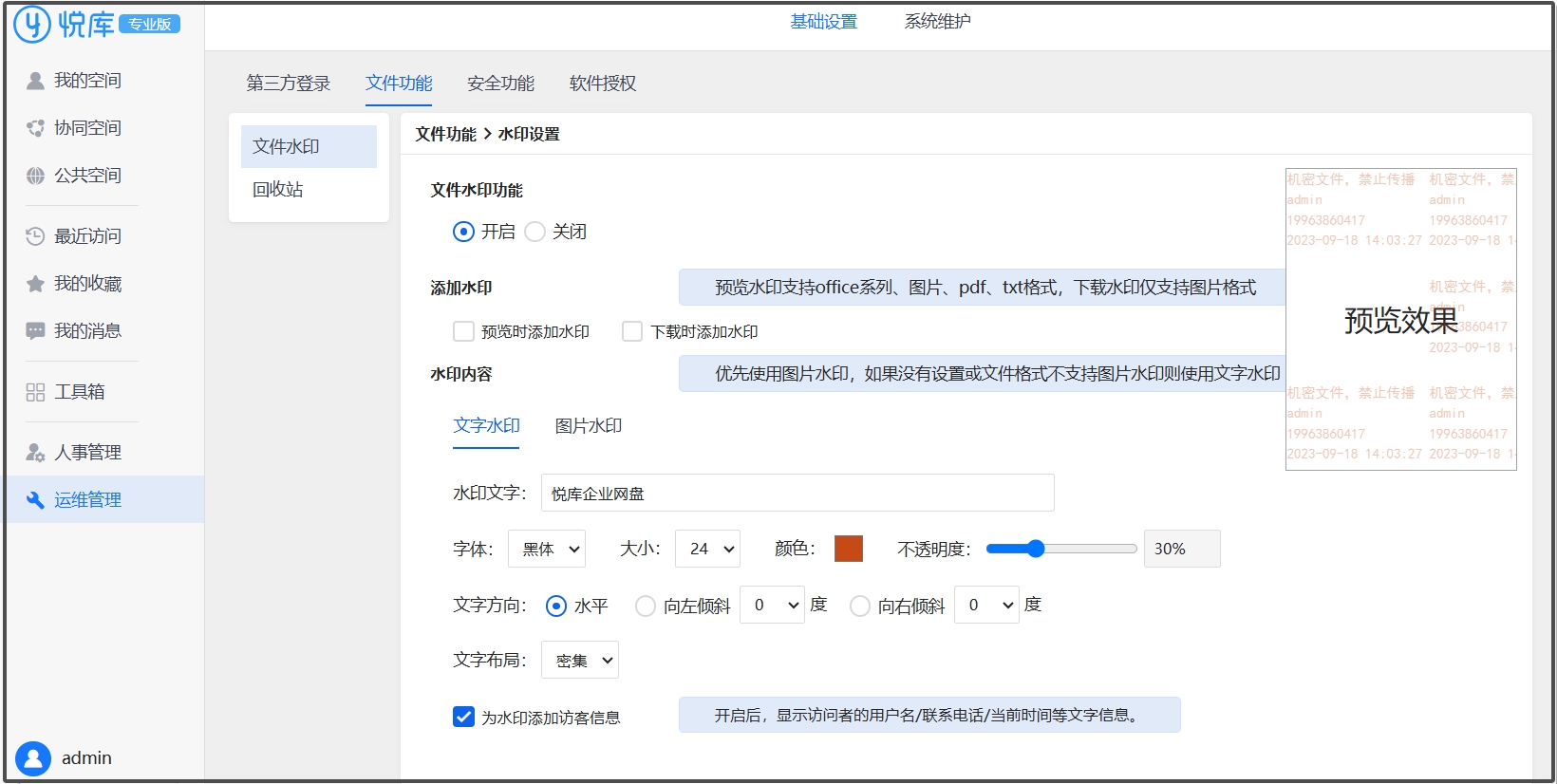The height and width of the screenshot is (784, 1557).
Task: Click the 公共空间 globe icon
Action: [x=35, y=176]
